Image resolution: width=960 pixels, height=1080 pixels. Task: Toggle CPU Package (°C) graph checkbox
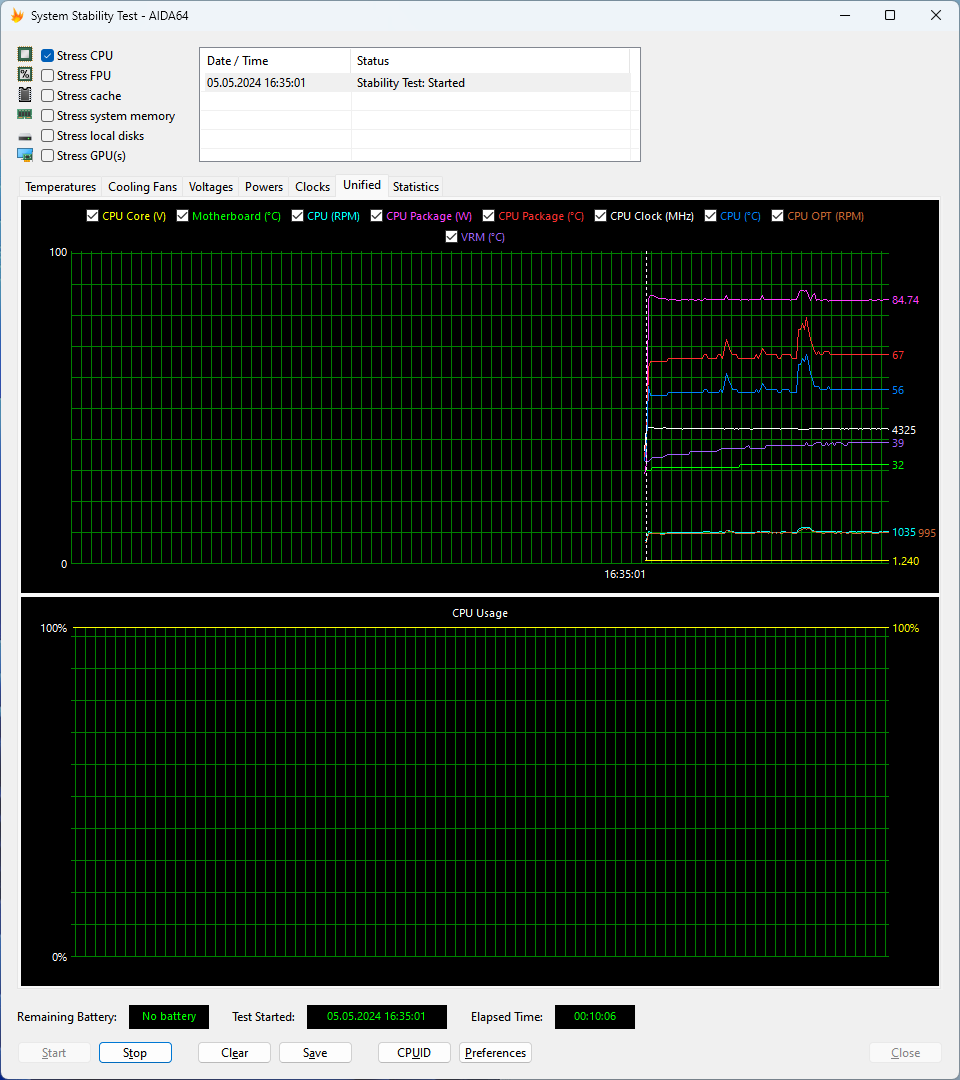(488, 216)
